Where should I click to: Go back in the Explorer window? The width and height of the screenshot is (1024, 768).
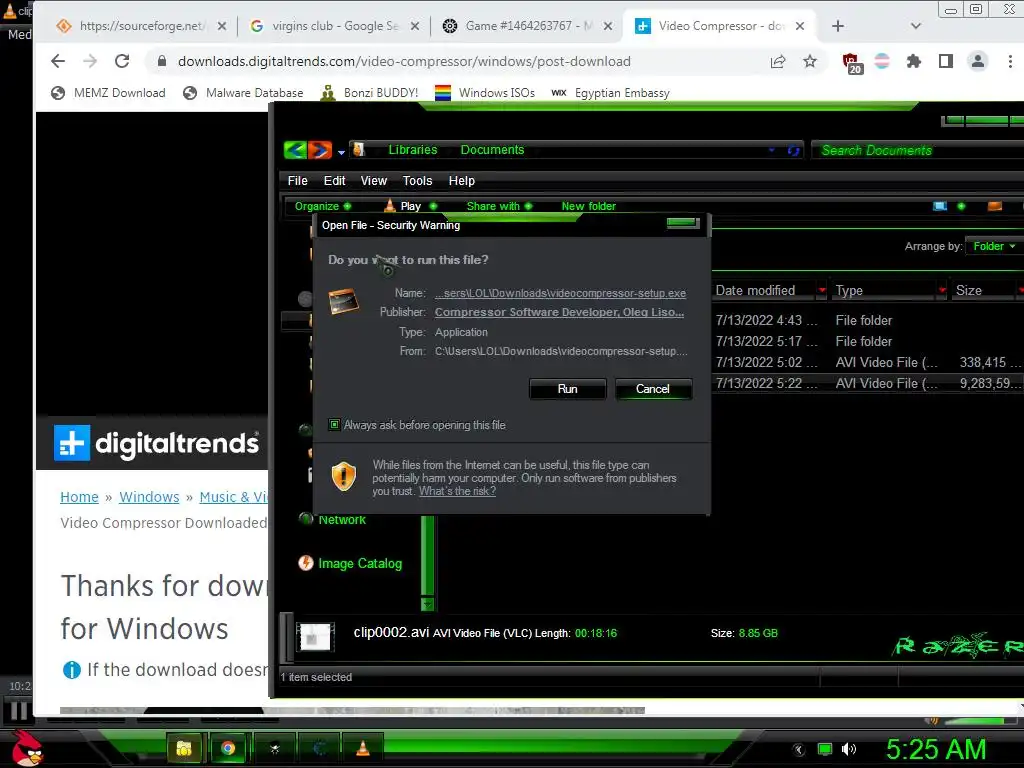pos(295,150)
